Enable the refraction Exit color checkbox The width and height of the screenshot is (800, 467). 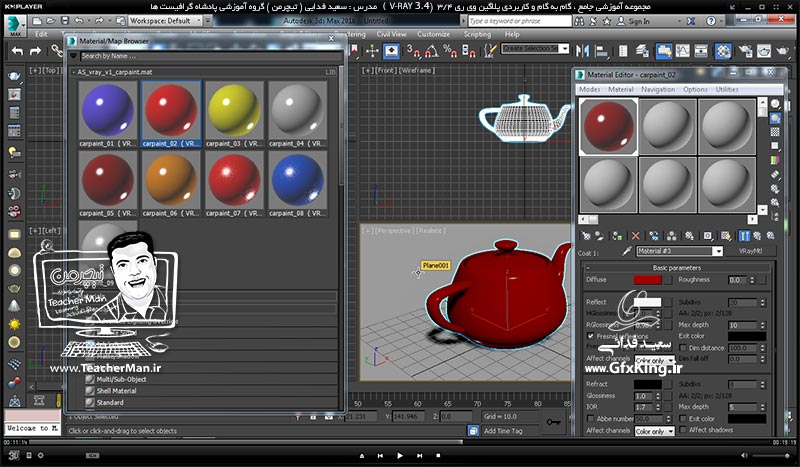point(683,419)
